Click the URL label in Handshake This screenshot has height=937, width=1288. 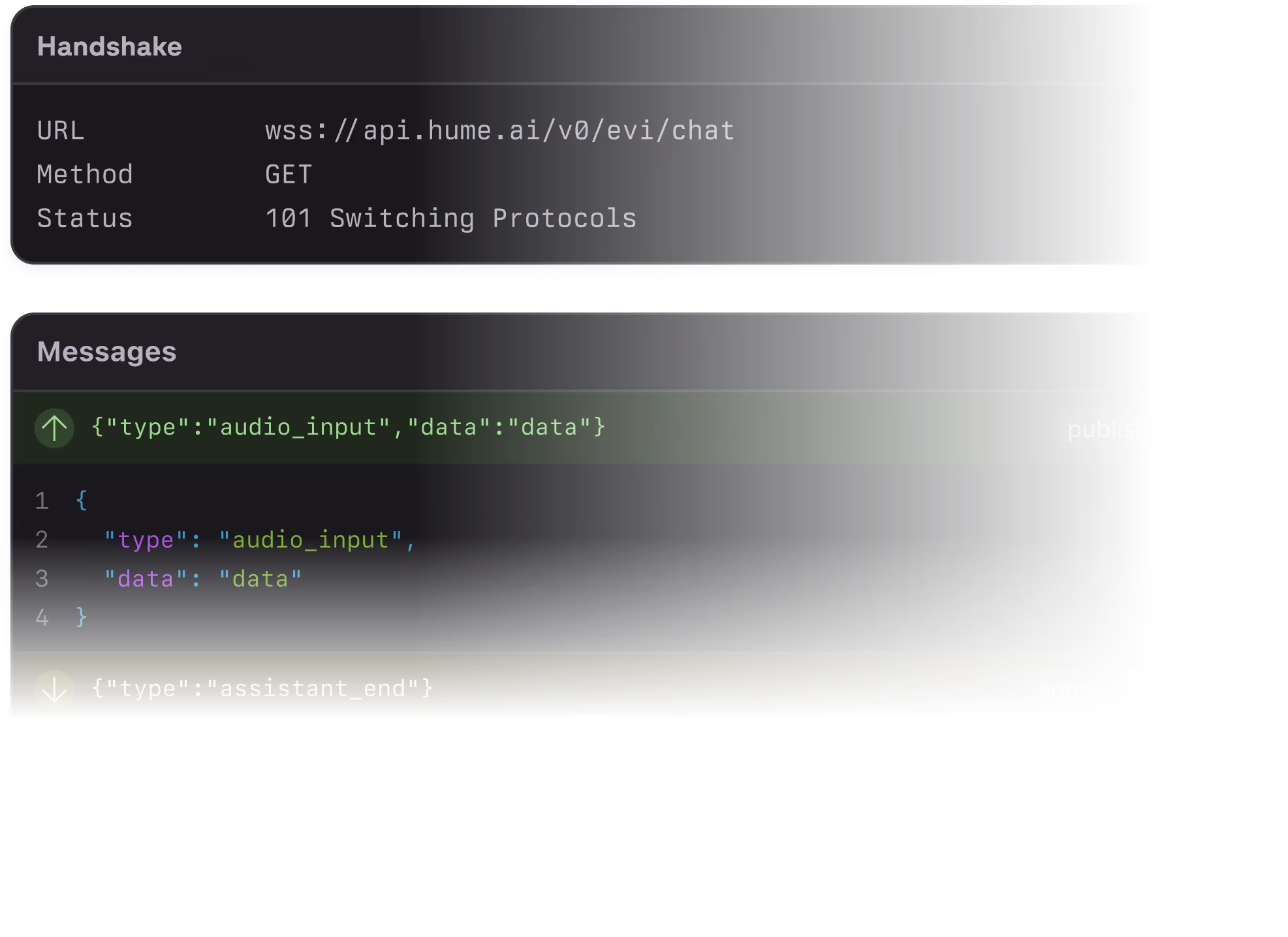click(61, 131)
